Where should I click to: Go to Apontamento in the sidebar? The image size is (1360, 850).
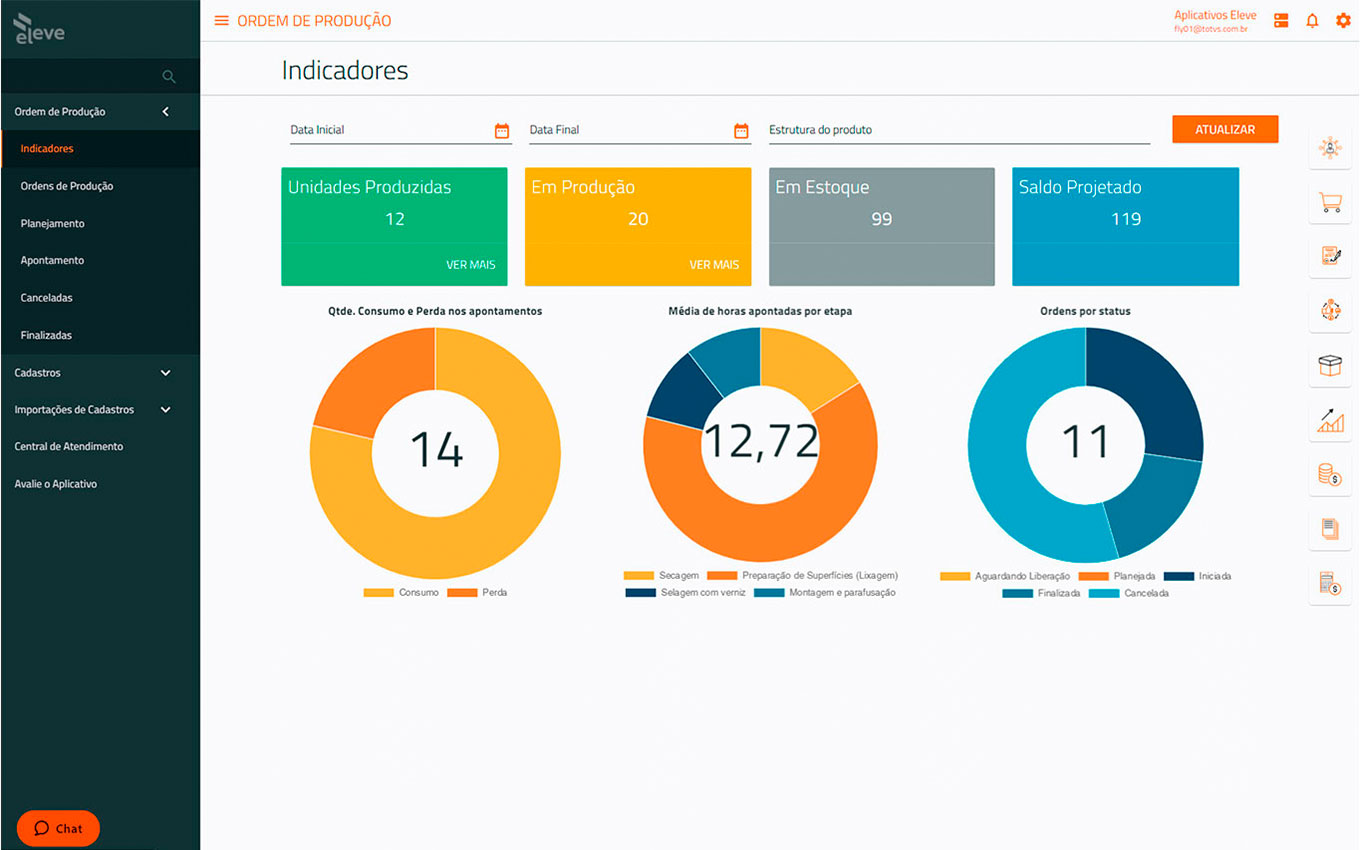(53, 261)
